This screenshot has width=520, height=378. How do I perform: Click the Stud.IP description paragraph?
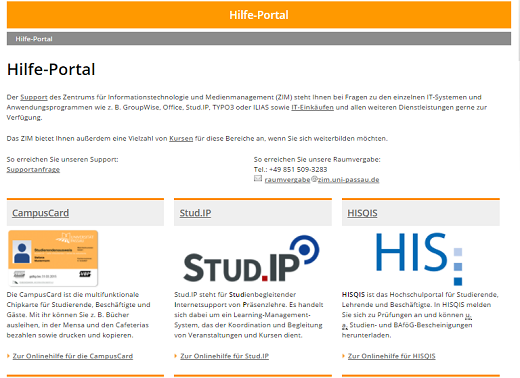tap(249, 315)
